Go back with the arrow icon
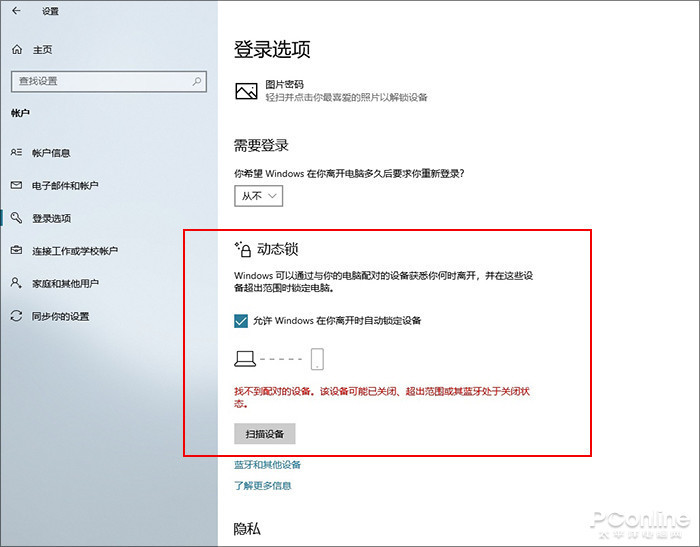This screenshot has width=700, height=547. (x=17, y=11)
